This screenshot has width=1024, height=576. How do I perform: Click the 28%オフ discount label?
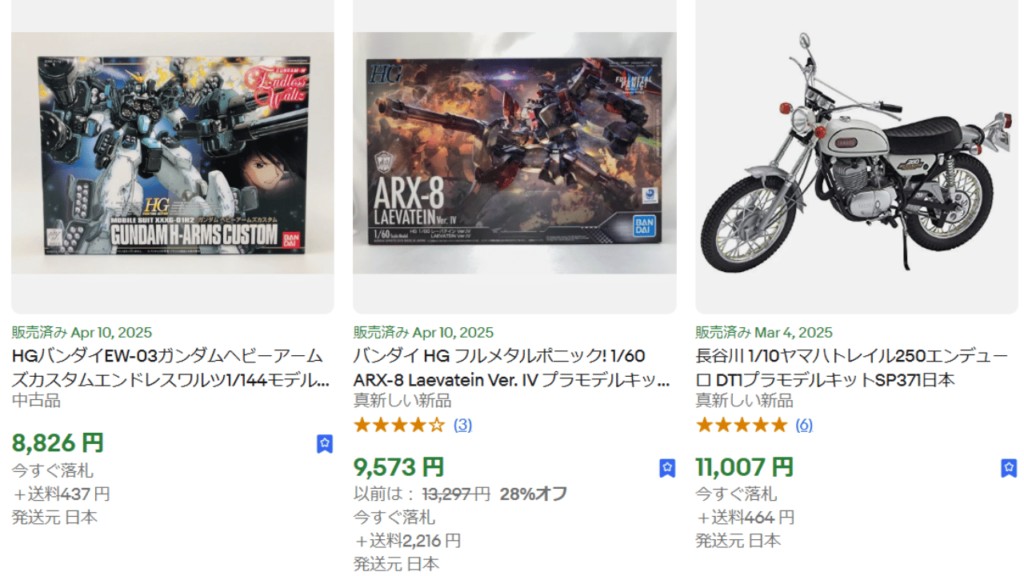[534, 494]
